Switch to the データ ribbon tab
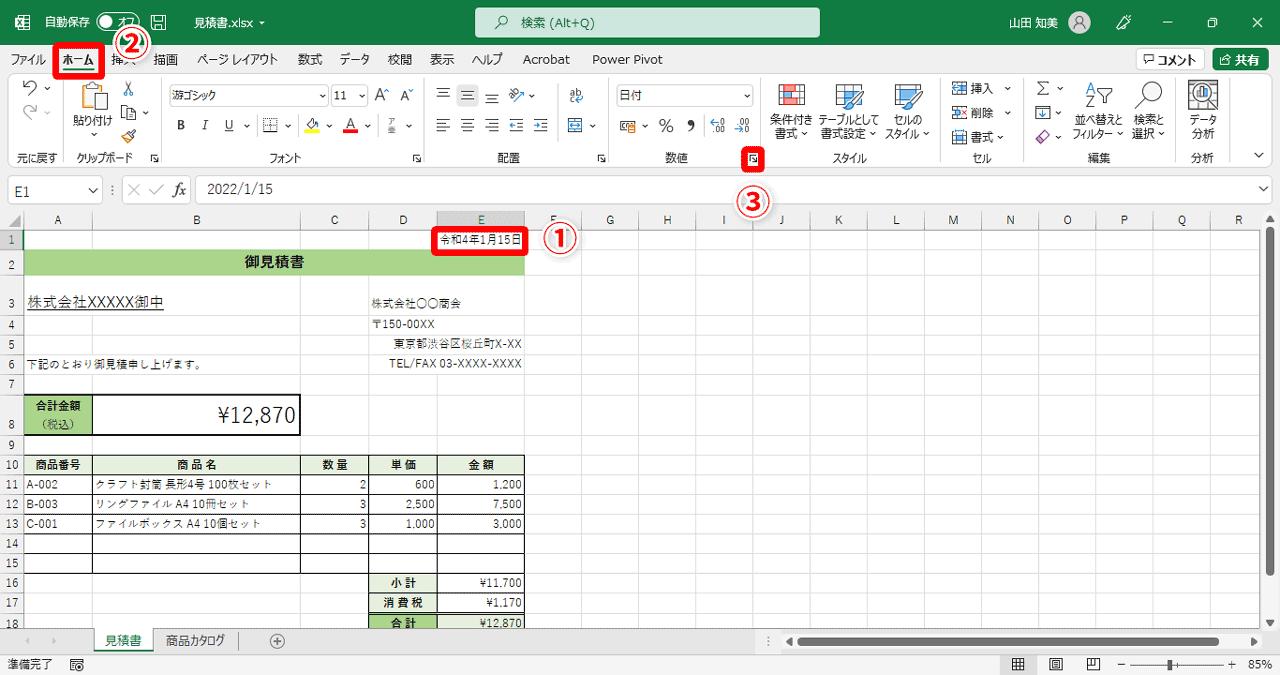 pyautogui.click(x=354, y=59)
